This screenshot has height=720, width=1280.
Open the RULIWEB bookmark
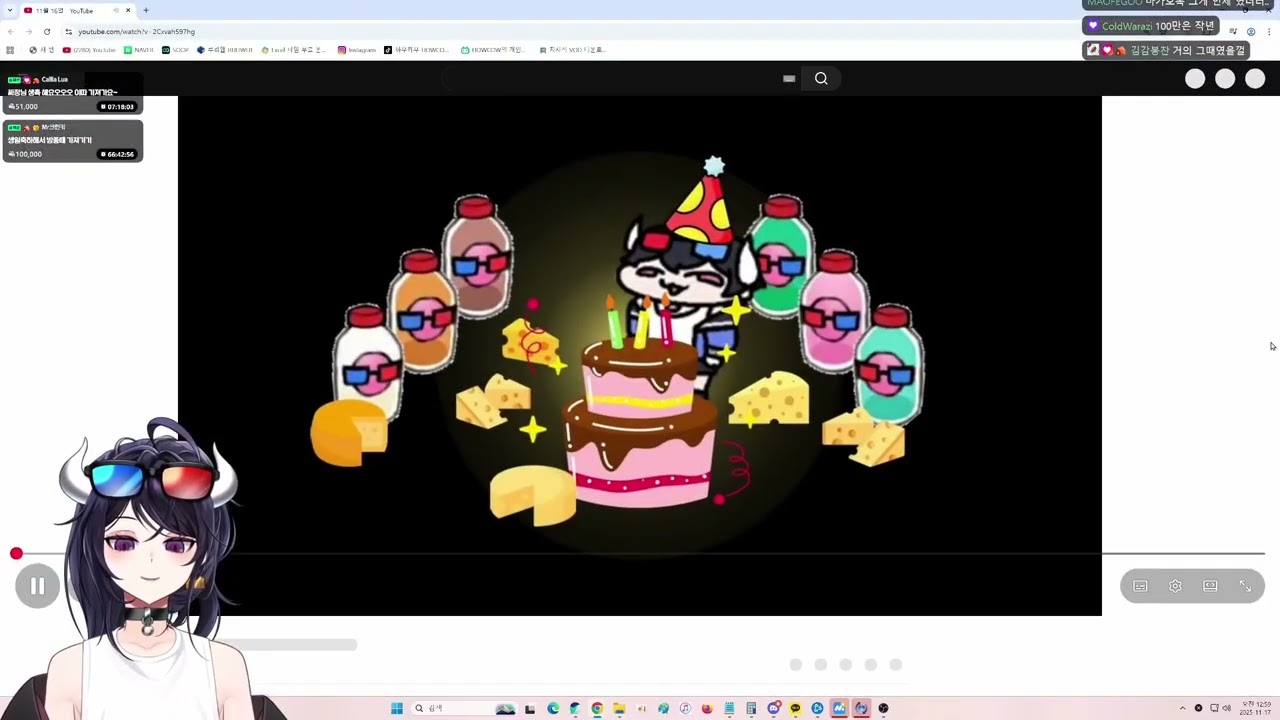pyautogui.click(x=225, y=49)
